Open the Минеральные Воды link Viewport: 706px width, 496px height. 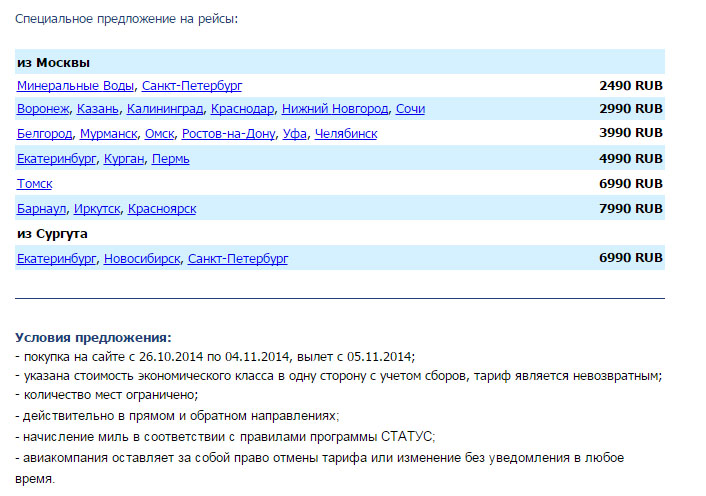coord(75,86)
